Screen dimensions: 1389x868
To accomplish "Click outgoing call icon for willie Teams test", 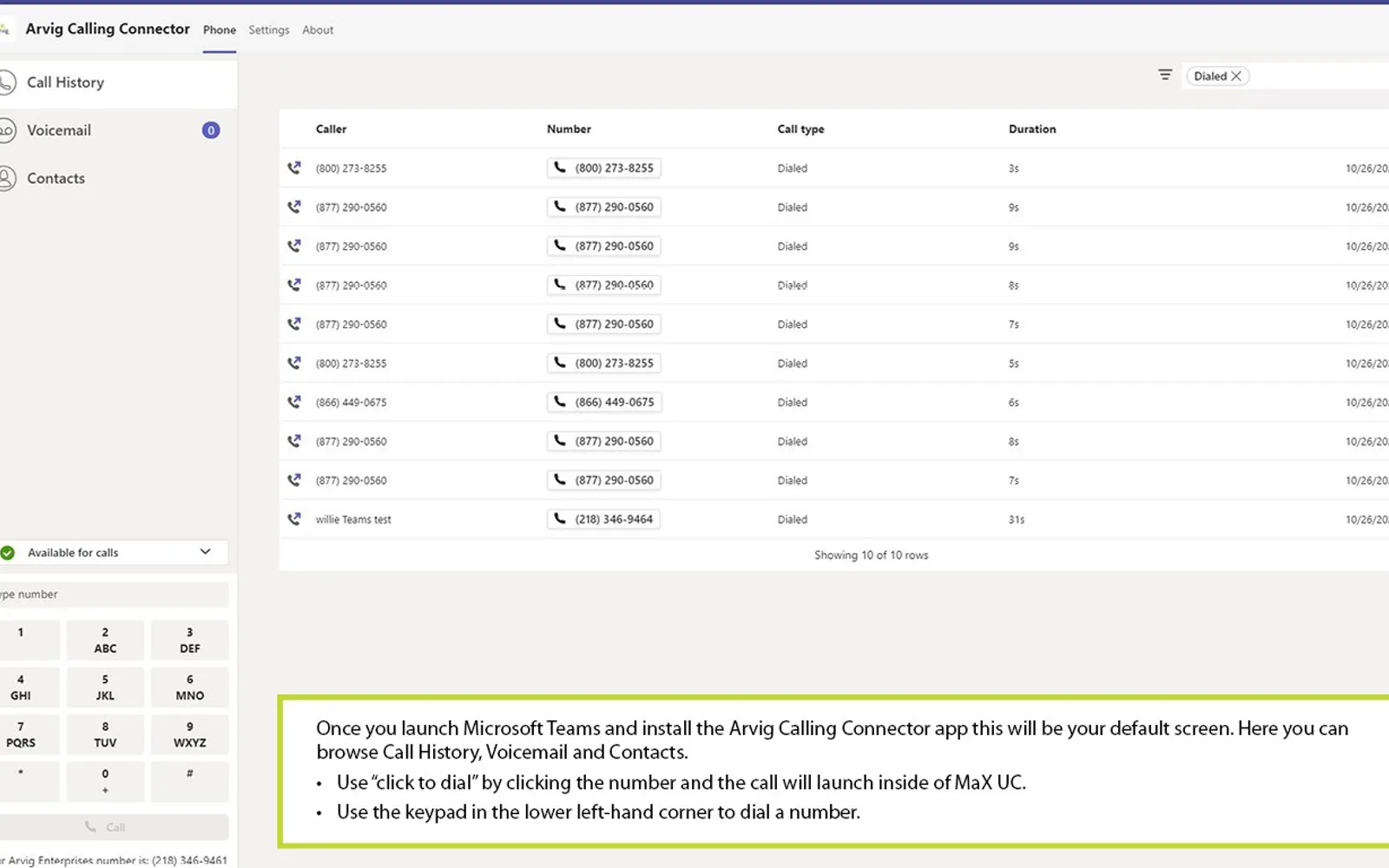I will 294,519.
